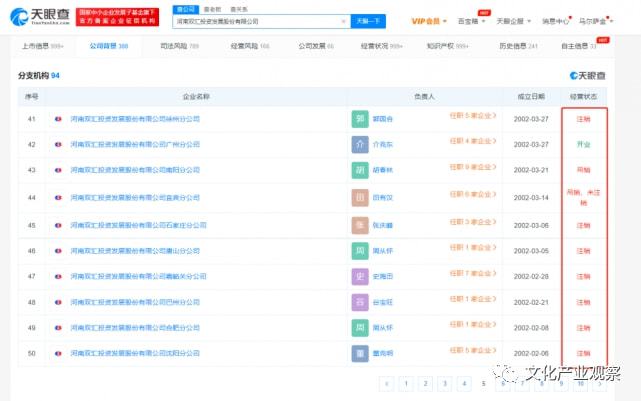641x401 pixels.
Task: Switch to the 知识产权 tab
Action: pyautogui.click(x=447, y=46)
